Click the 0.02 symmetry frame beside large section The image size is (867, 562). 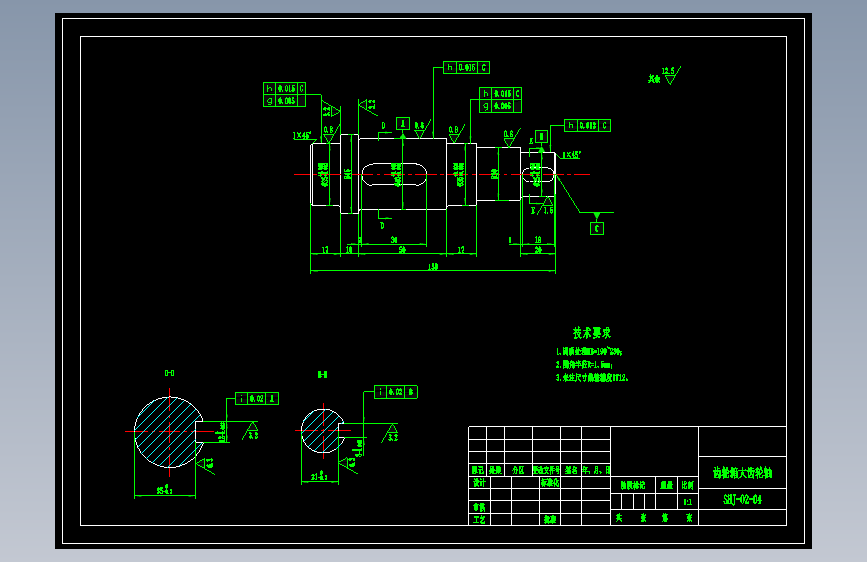pyautogui.click(x=257, y=398)
